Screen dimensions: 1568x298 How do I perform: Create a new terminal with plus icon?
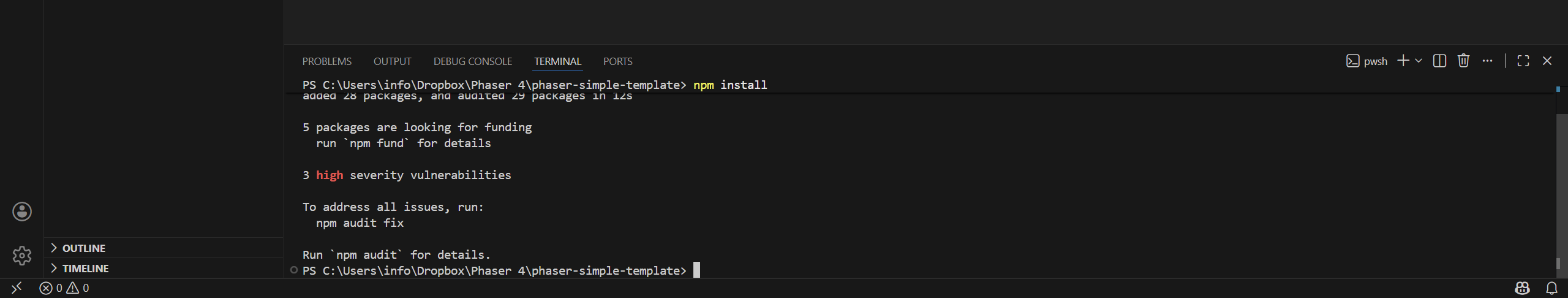click(1403, 61)
